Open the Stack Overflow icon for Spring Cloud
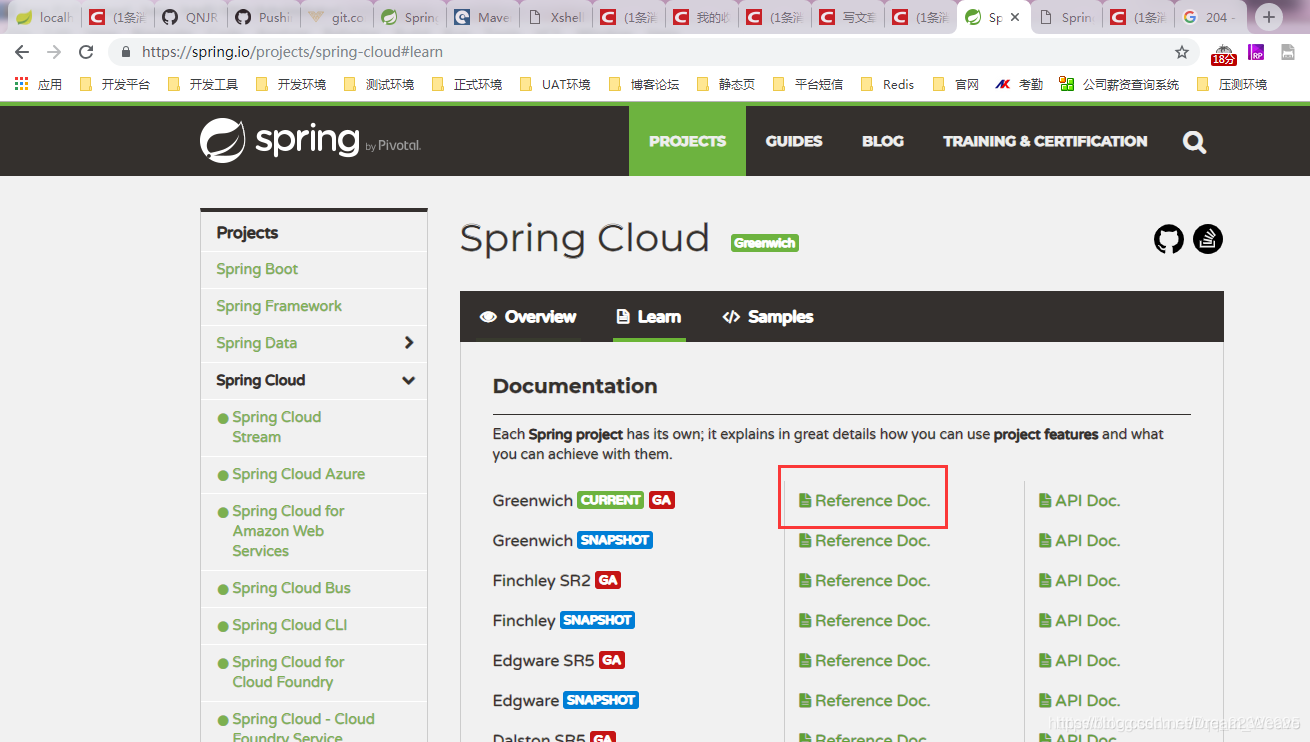The image size is (1310, 742). click(1207, 239)
